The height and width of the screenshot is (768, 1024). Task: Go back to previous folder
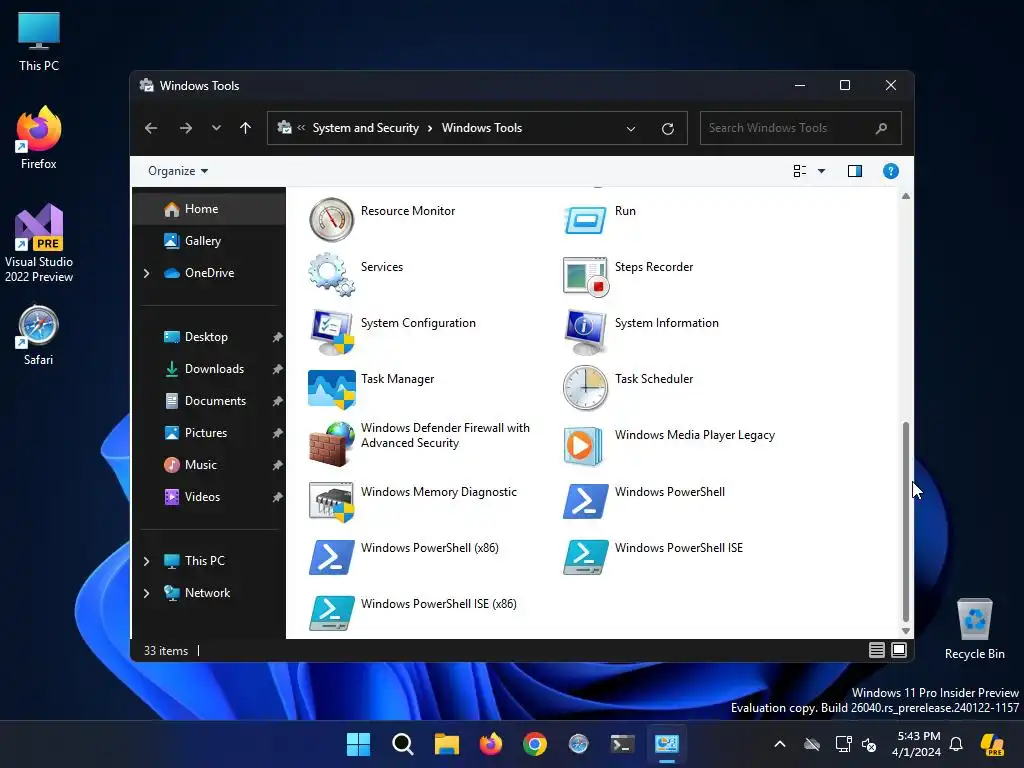tap(151, 128)
